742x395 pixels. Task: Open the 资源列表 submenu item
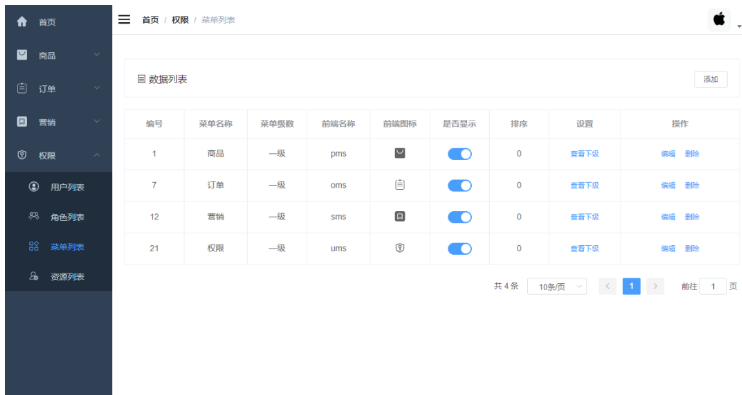click(59, 276)
